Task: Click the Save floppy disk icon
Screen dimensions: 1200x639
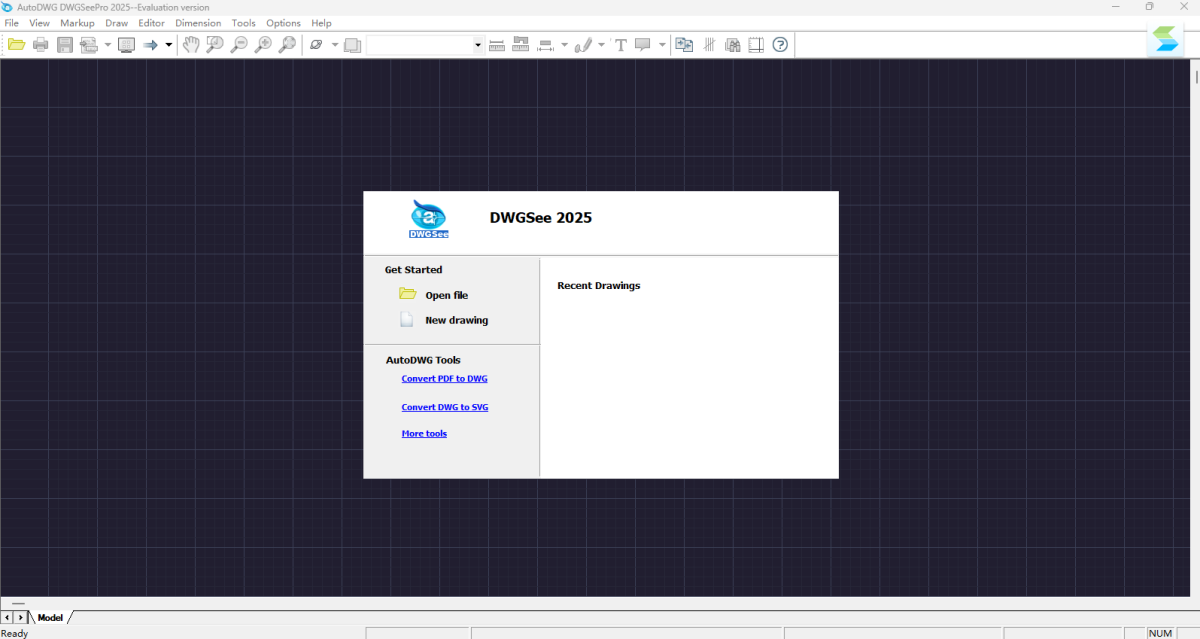Action: point(65,45)
